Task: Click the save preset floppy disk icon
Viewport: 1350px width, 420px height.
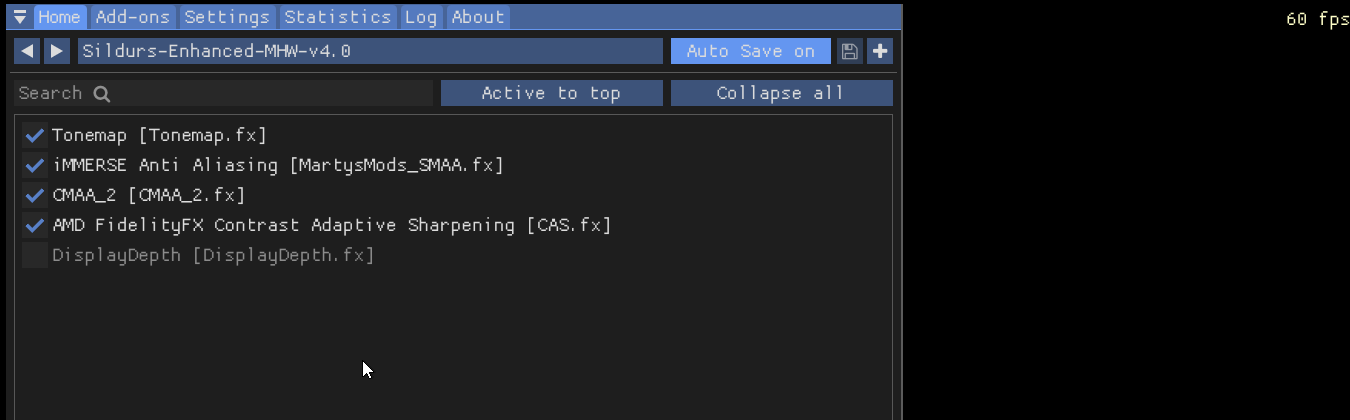Action: [x=850, y=51]
